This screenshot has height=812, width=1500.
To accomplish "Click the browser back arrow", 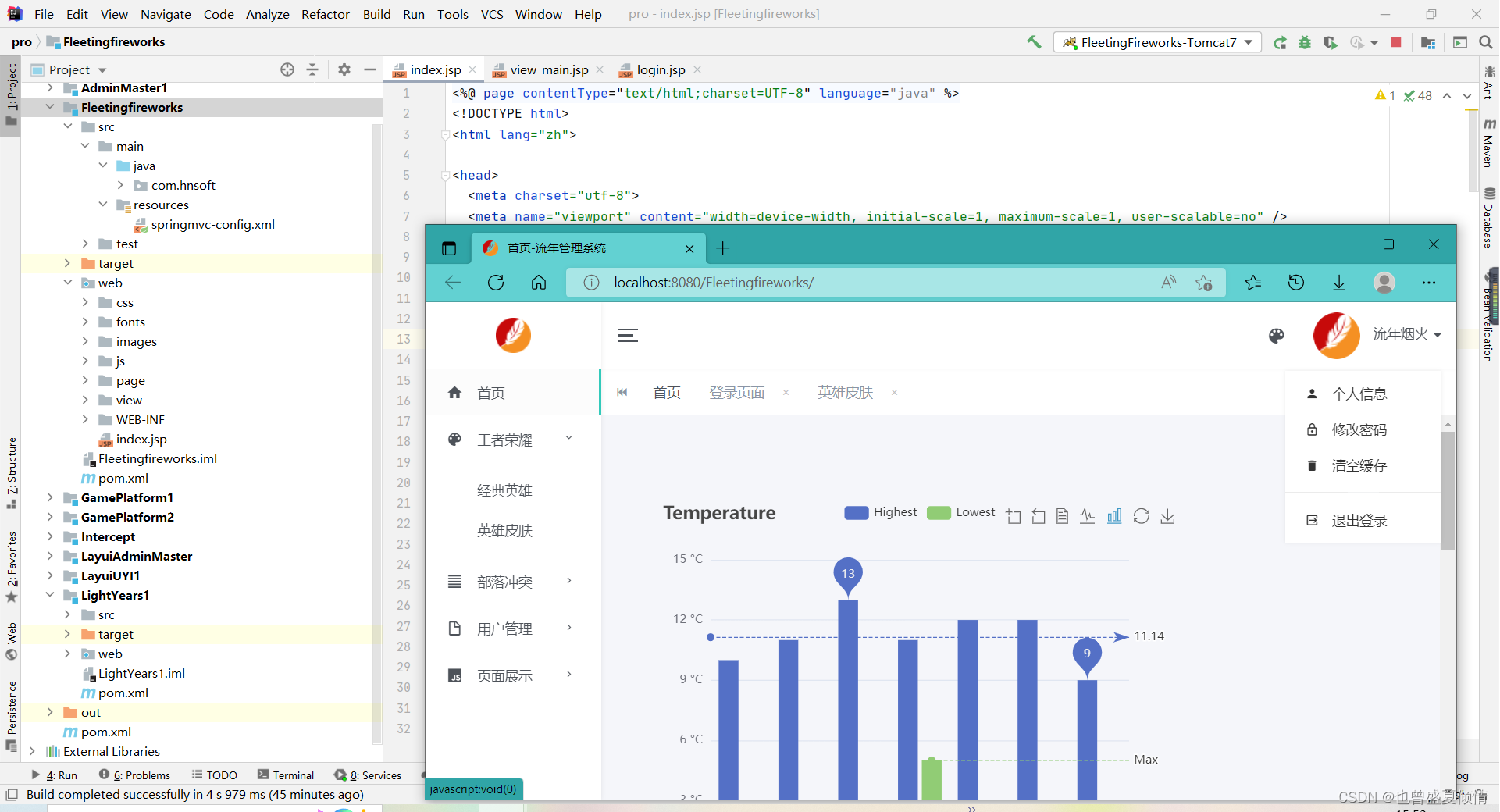I will click(x=453, y=283).
